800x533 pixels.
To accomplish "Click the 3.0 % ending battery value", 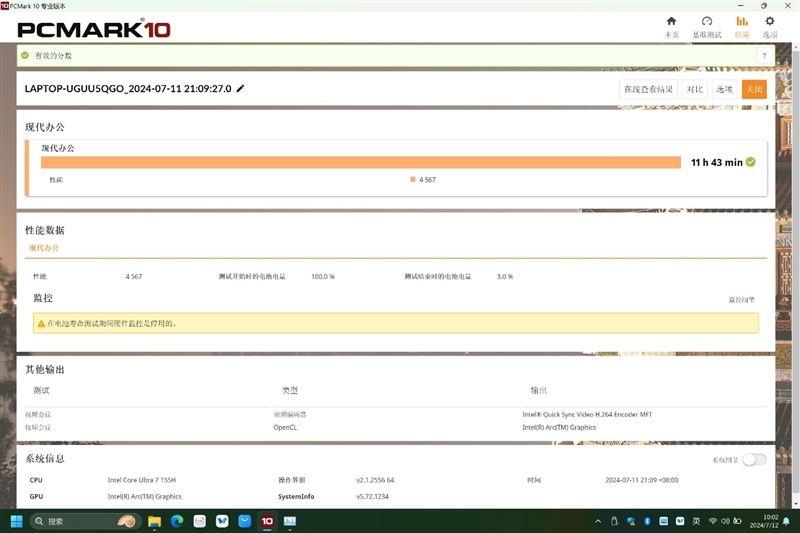I will pos(505,276).
